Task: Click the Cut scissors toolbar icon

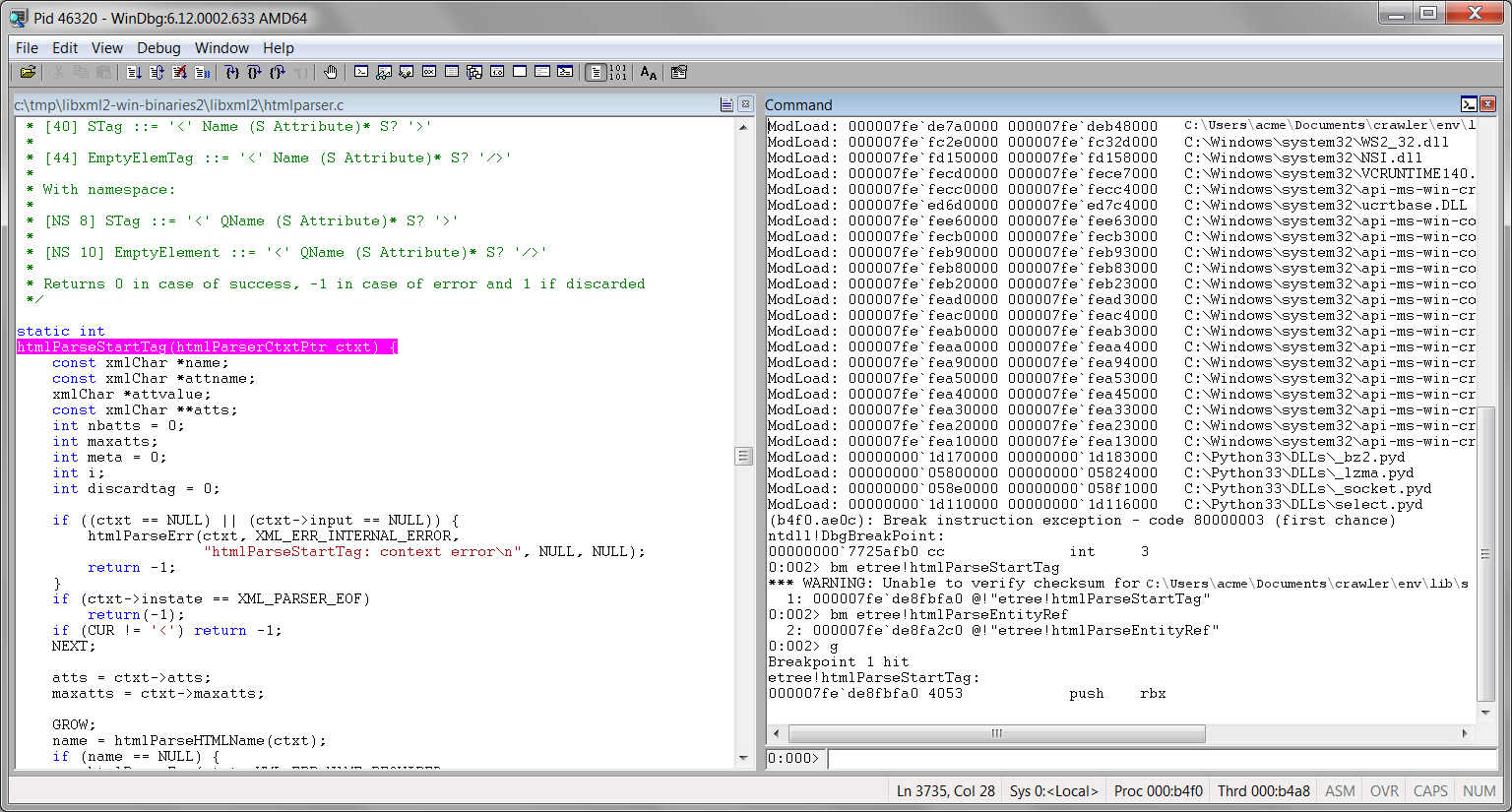Action: coord(58,72)
